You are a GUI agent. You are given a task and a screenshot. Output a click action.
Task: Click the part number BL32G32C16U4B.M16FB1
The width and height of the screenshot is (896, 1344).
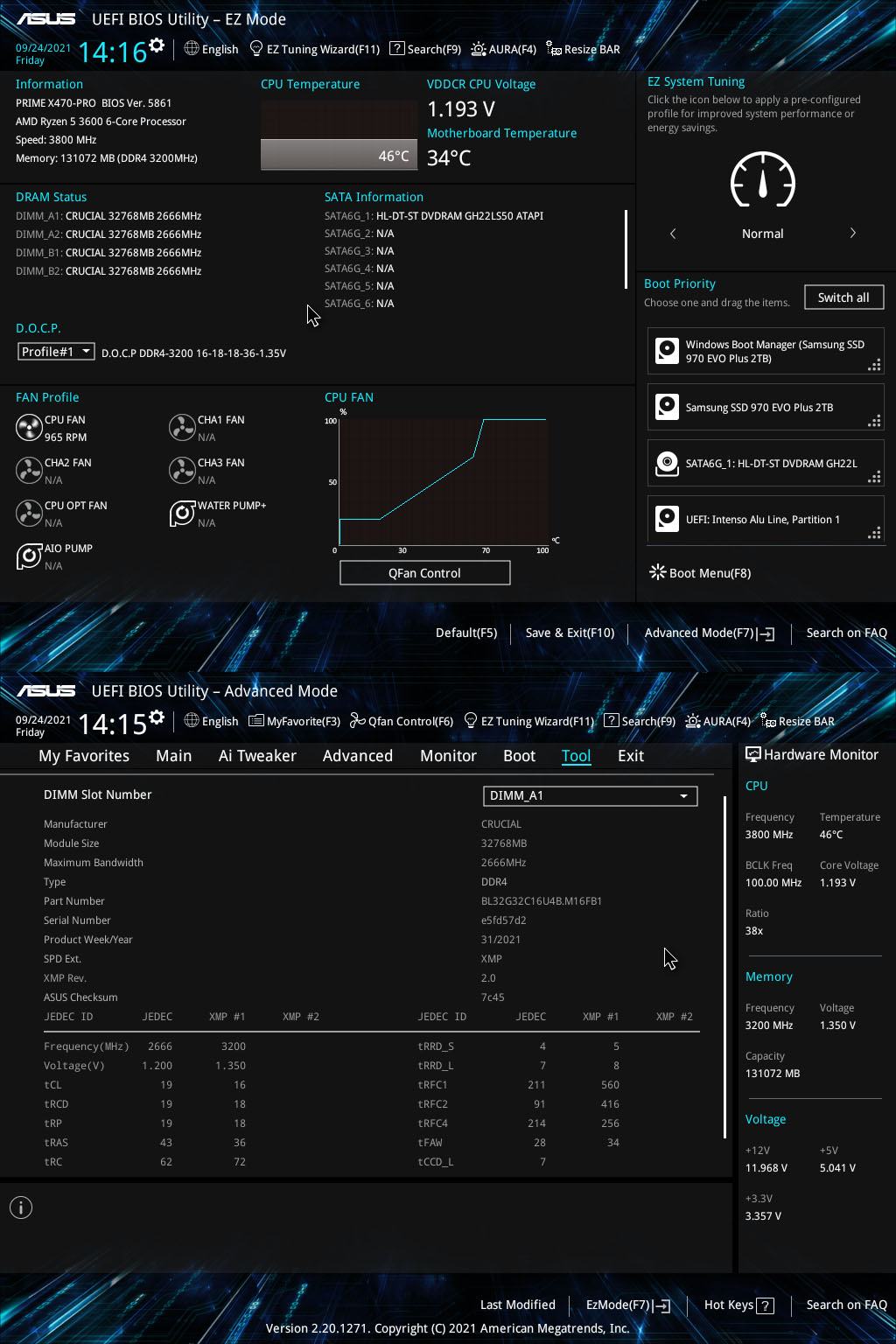(542, 900)
